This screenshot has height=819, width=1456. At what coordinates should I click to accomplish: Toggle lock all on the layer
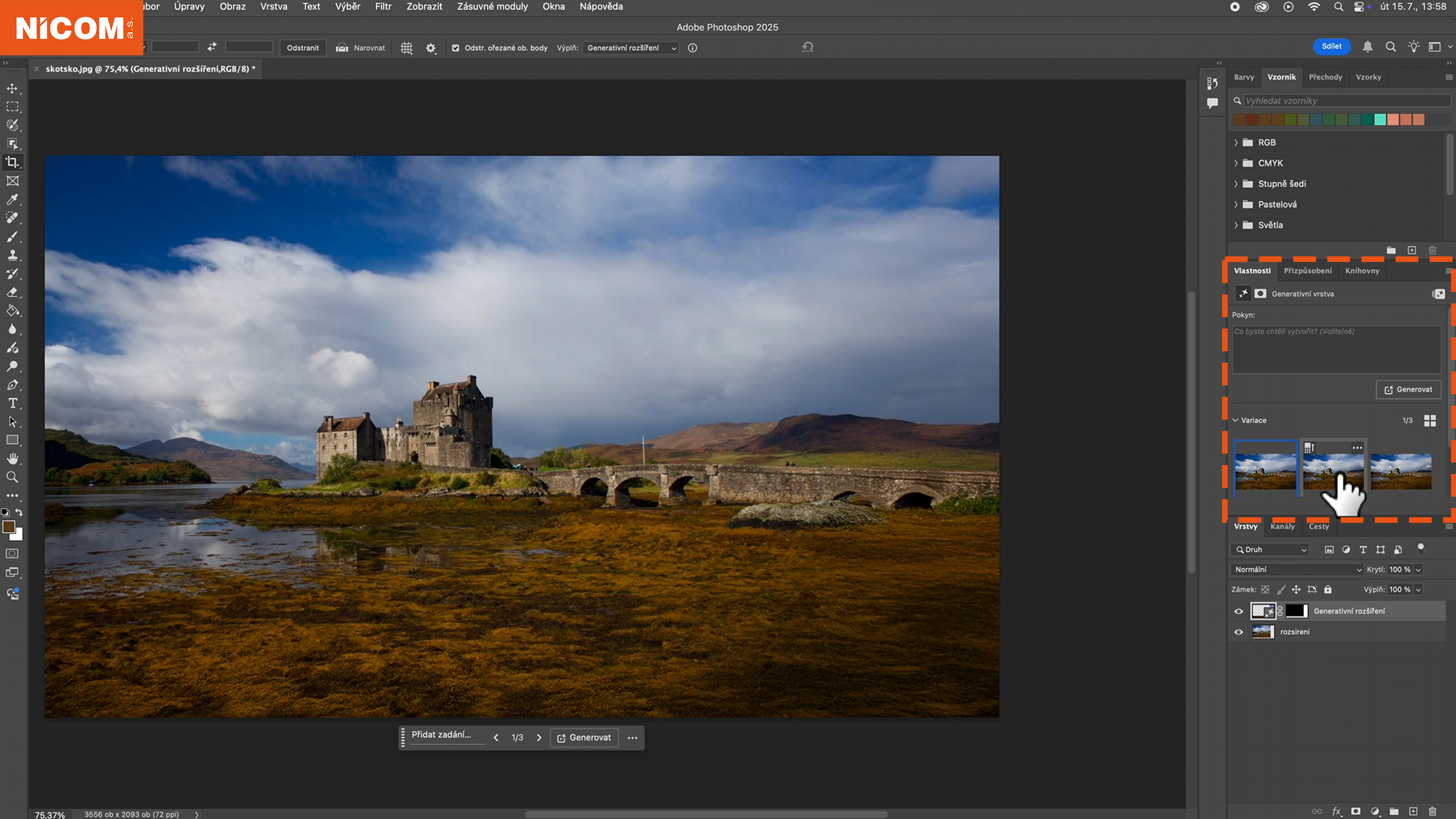tap(1328, 590)
